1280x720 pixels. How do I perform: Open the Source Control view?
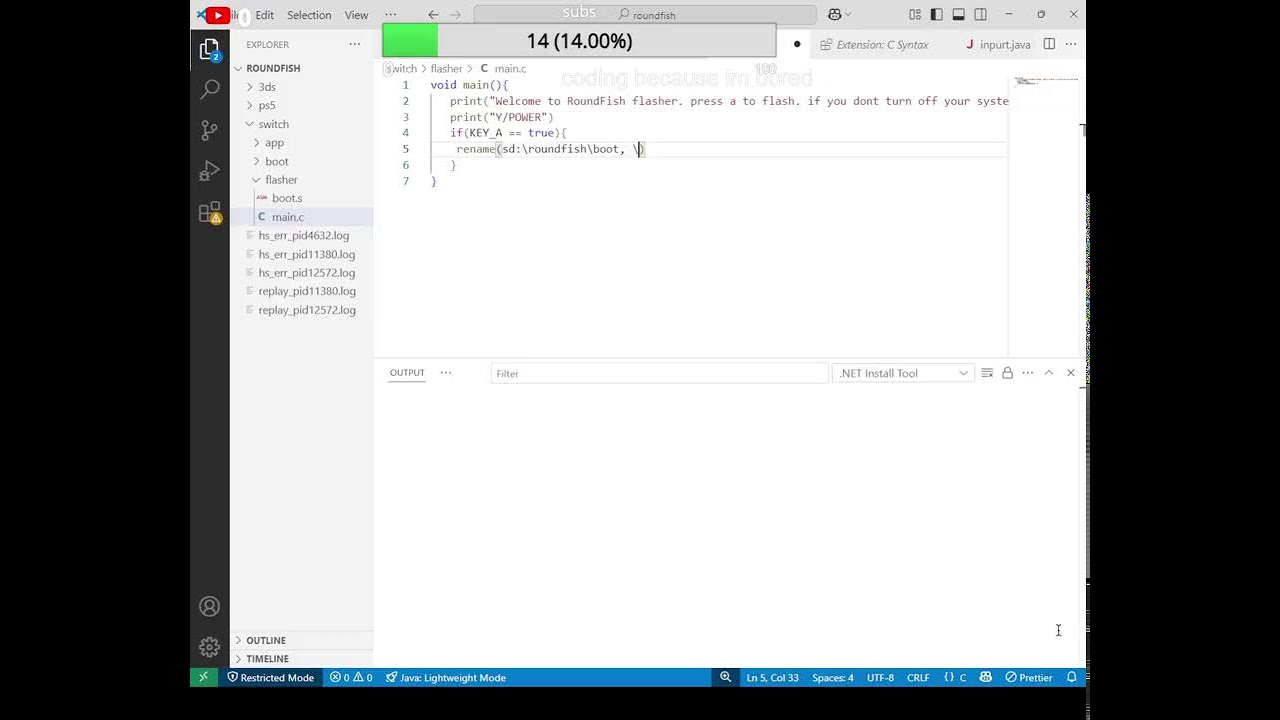209,130
